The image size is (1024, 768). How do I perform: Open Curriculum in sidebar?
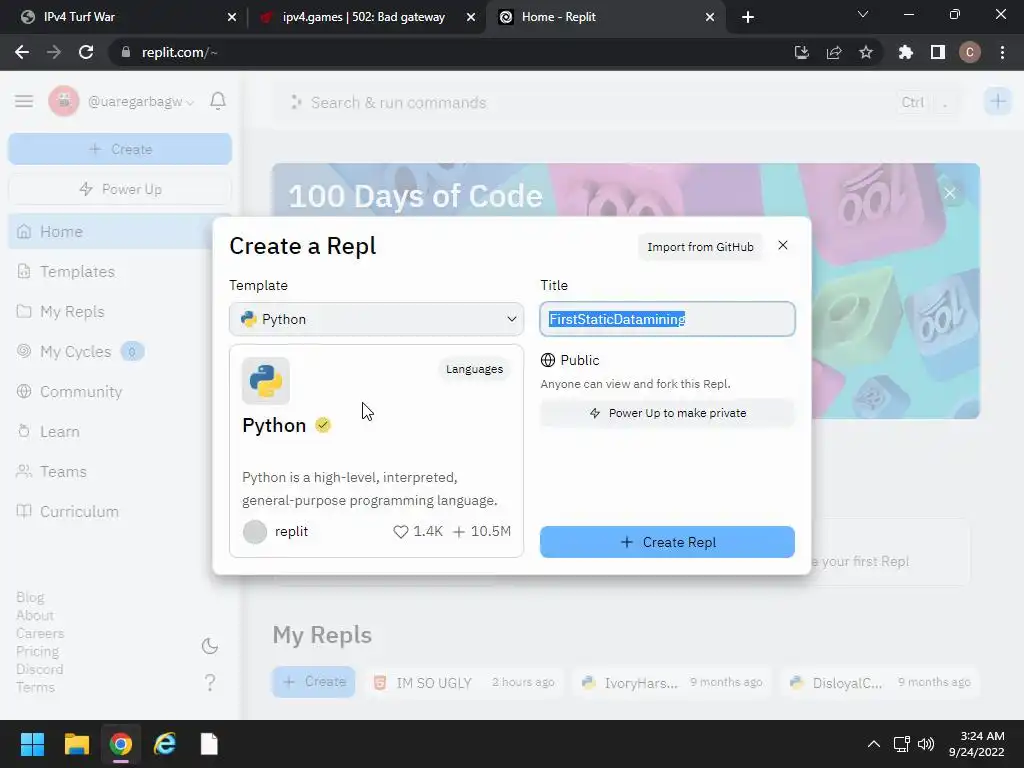point(120,512)
